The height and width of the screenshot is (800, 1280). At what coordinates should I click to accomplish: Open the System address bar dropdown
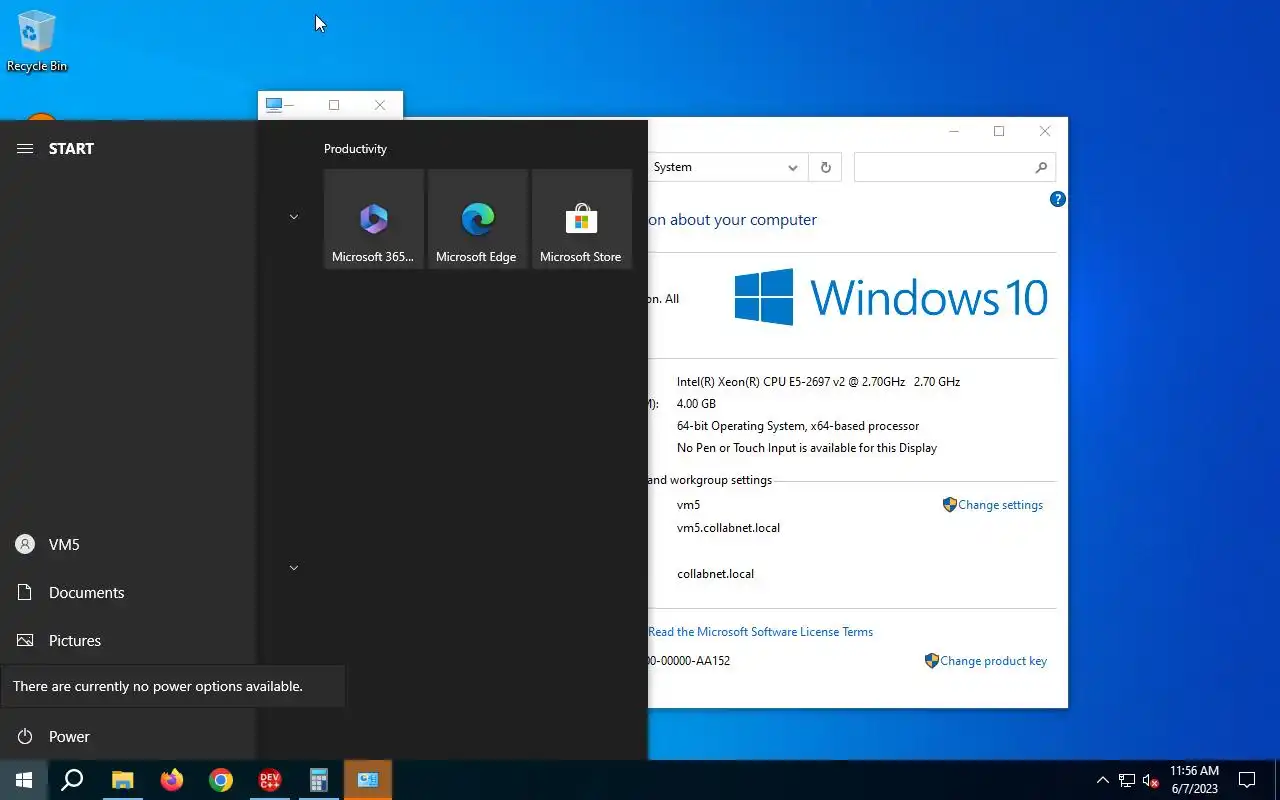(x=793, y=167)
